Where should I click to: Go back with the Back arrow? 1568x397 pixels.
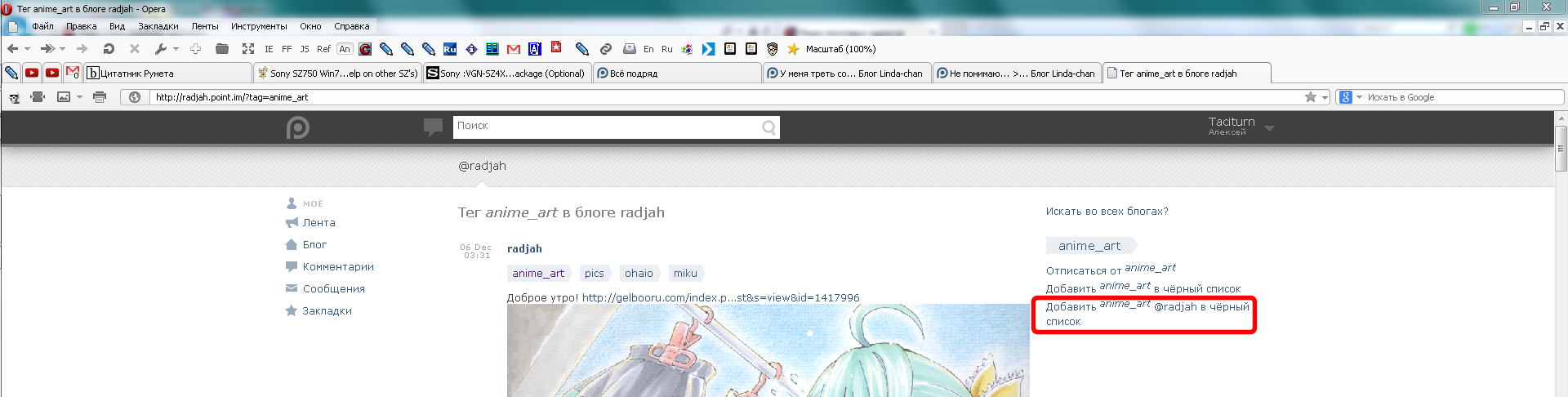point(13,49)
